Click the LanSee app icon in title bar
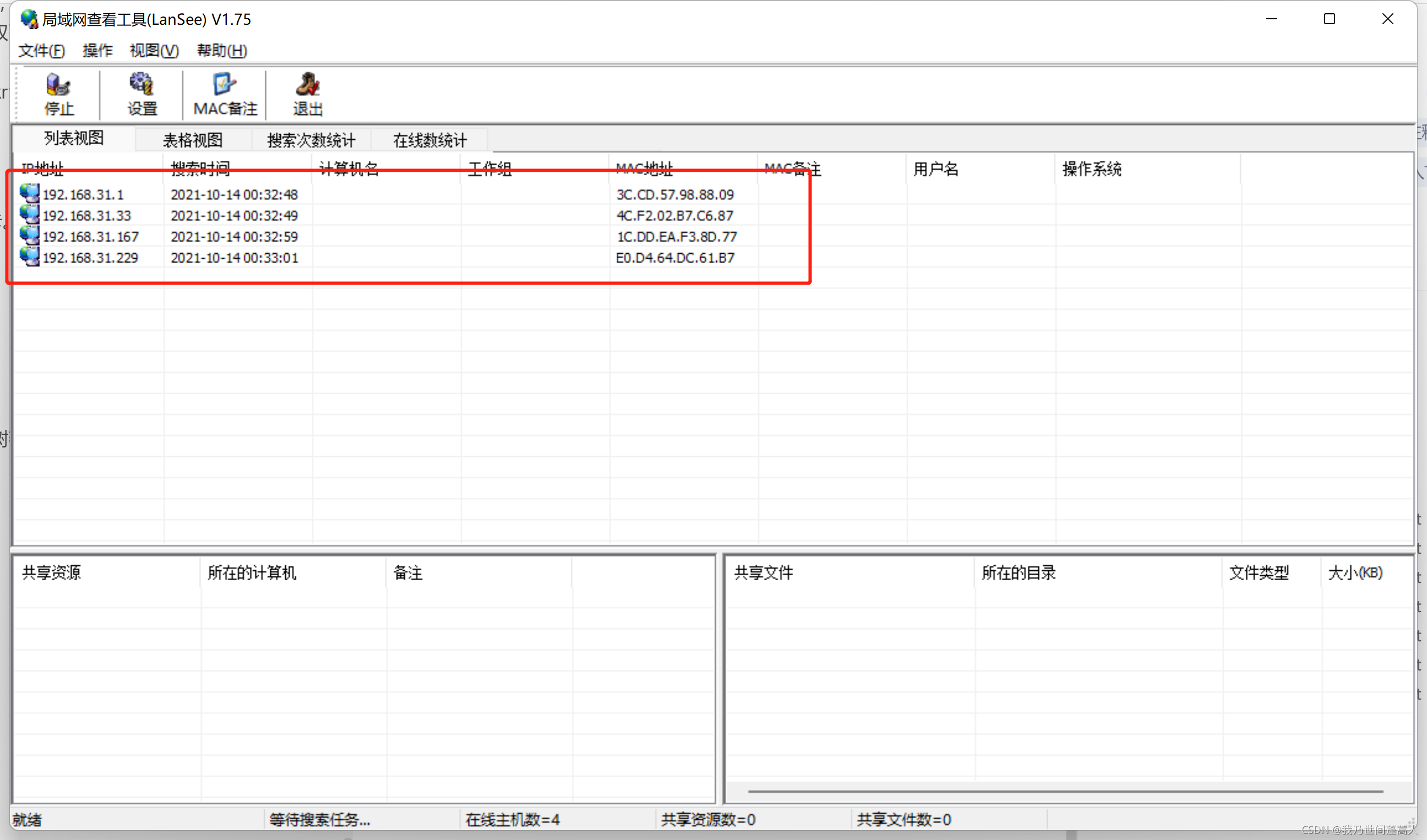The height and width of the screenshot is (840, 1427). pos(29,19)
